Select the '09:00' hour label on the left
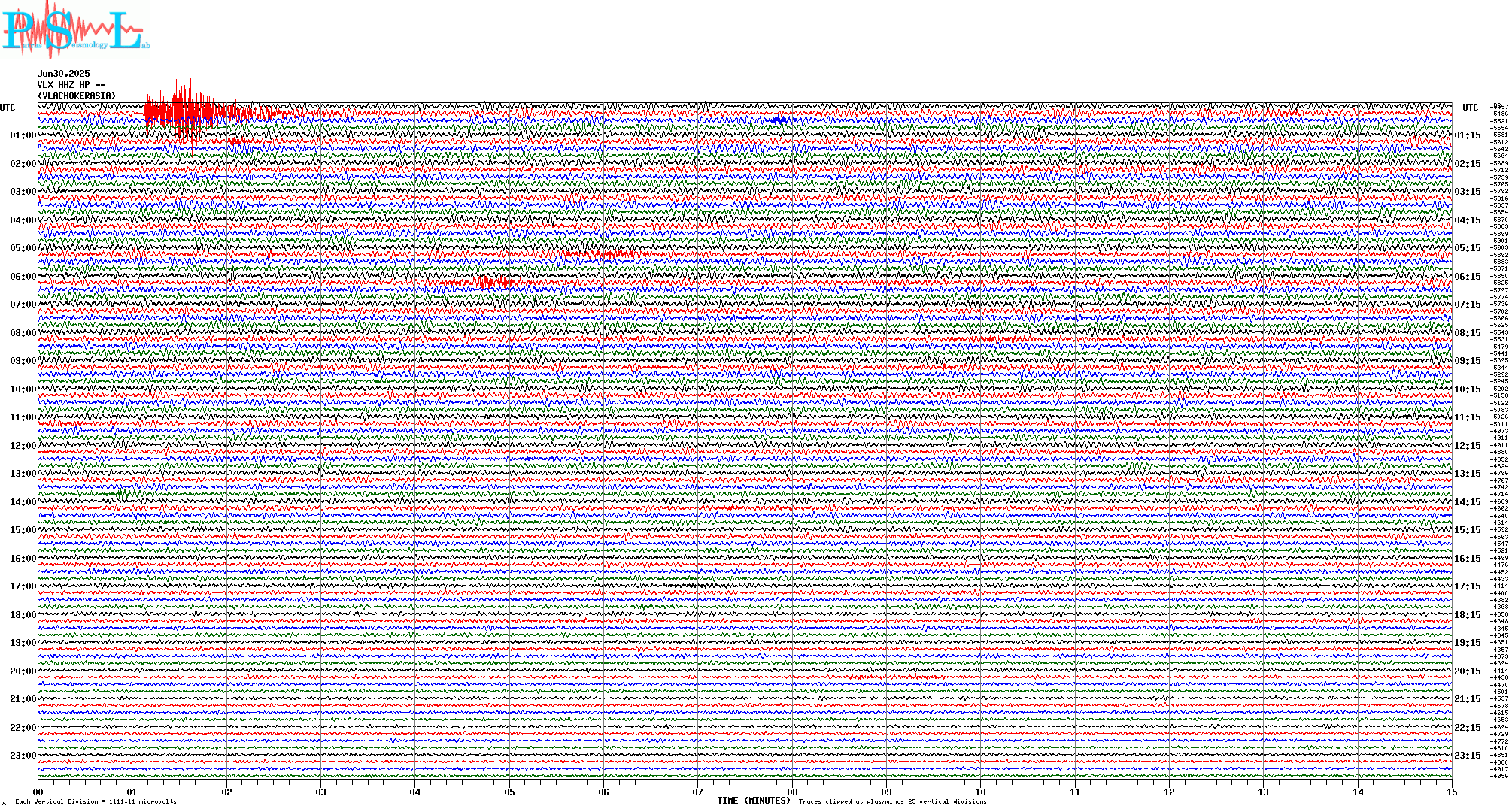The height and width of the screenshot is (812, 1512). [23, 361]
